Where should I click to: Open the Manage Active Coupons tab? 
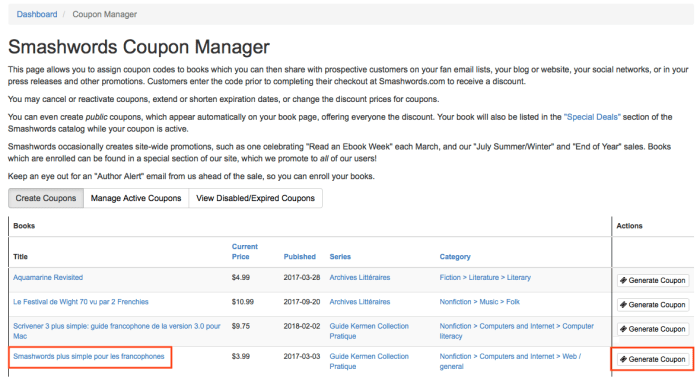pyautogui.click(x=136, y=198)
